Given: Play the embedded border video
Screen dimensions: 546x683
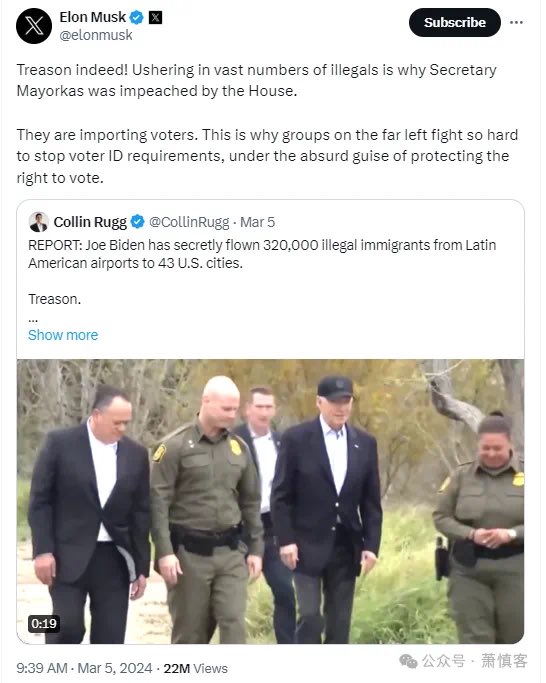Looking at the screenshot, I should click(270, 501).
